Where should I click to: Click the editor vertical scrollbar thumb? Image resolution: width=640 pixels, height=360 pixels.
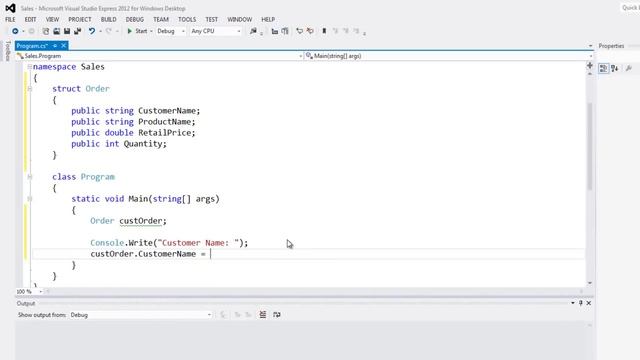[x=590, y=146]
